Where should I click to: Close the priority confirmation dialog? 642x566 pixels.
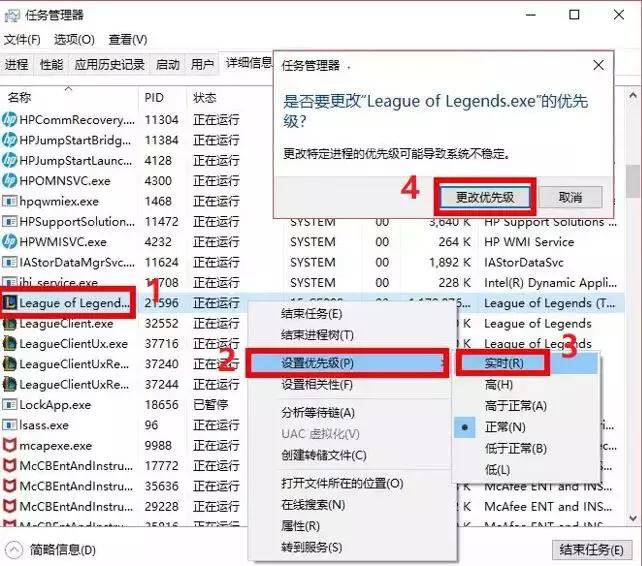[x=599, y=65]
